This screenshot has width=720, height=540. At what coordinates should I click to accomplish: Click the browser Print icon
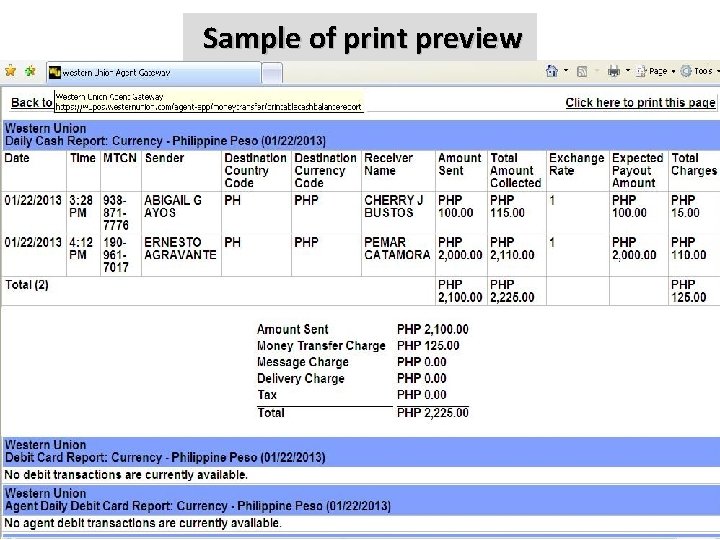tap(613, 71)
